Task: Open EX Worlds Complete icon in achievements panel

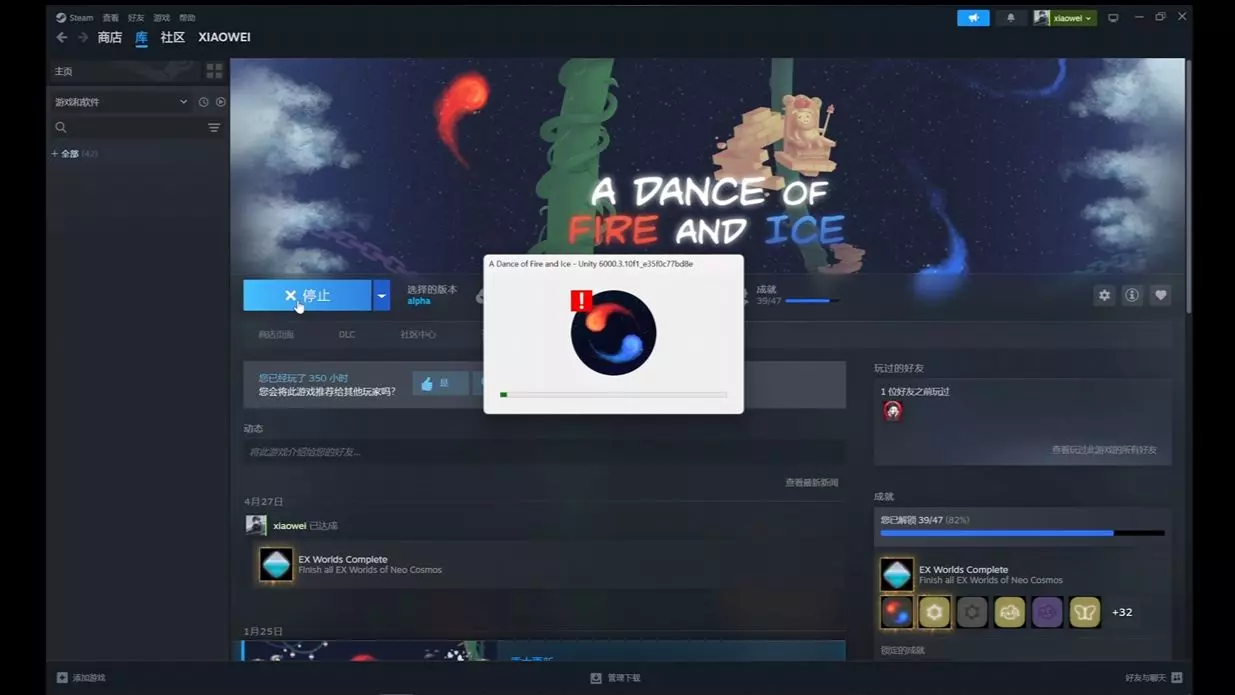Action: (x=897, y=574)
